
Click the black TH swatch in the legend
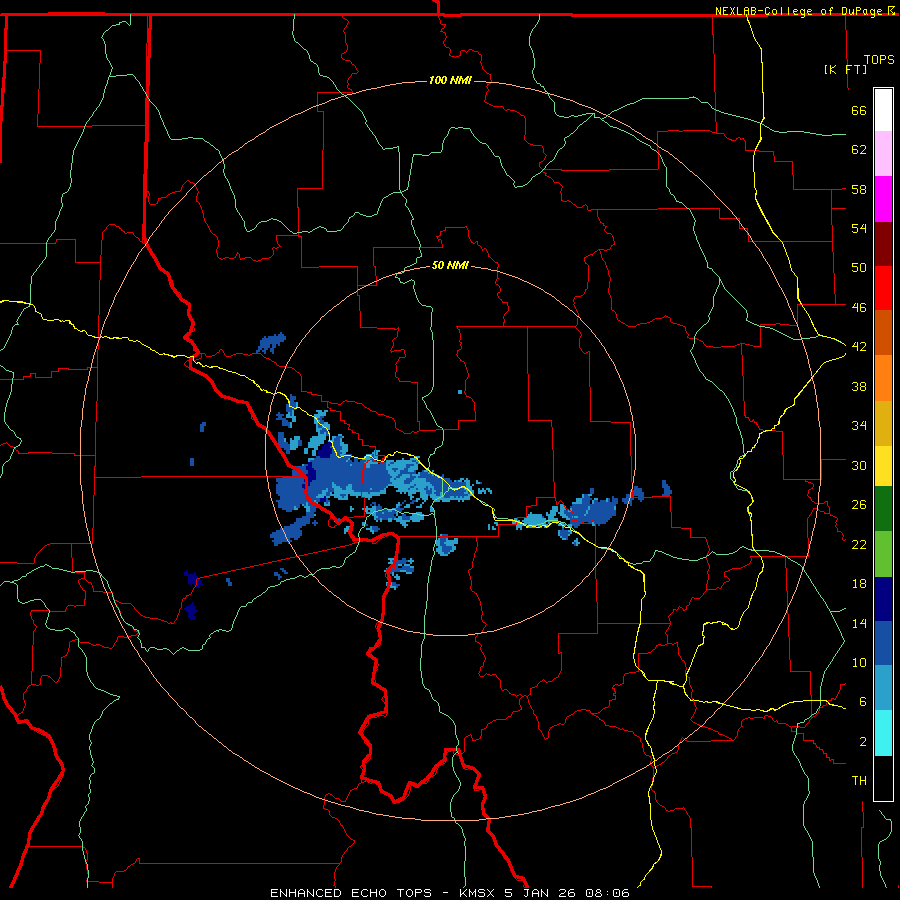(883, 778)
